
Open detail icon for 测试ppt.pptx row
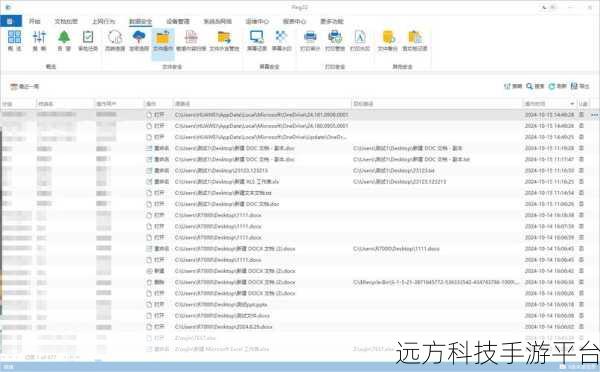pos(581,305)
